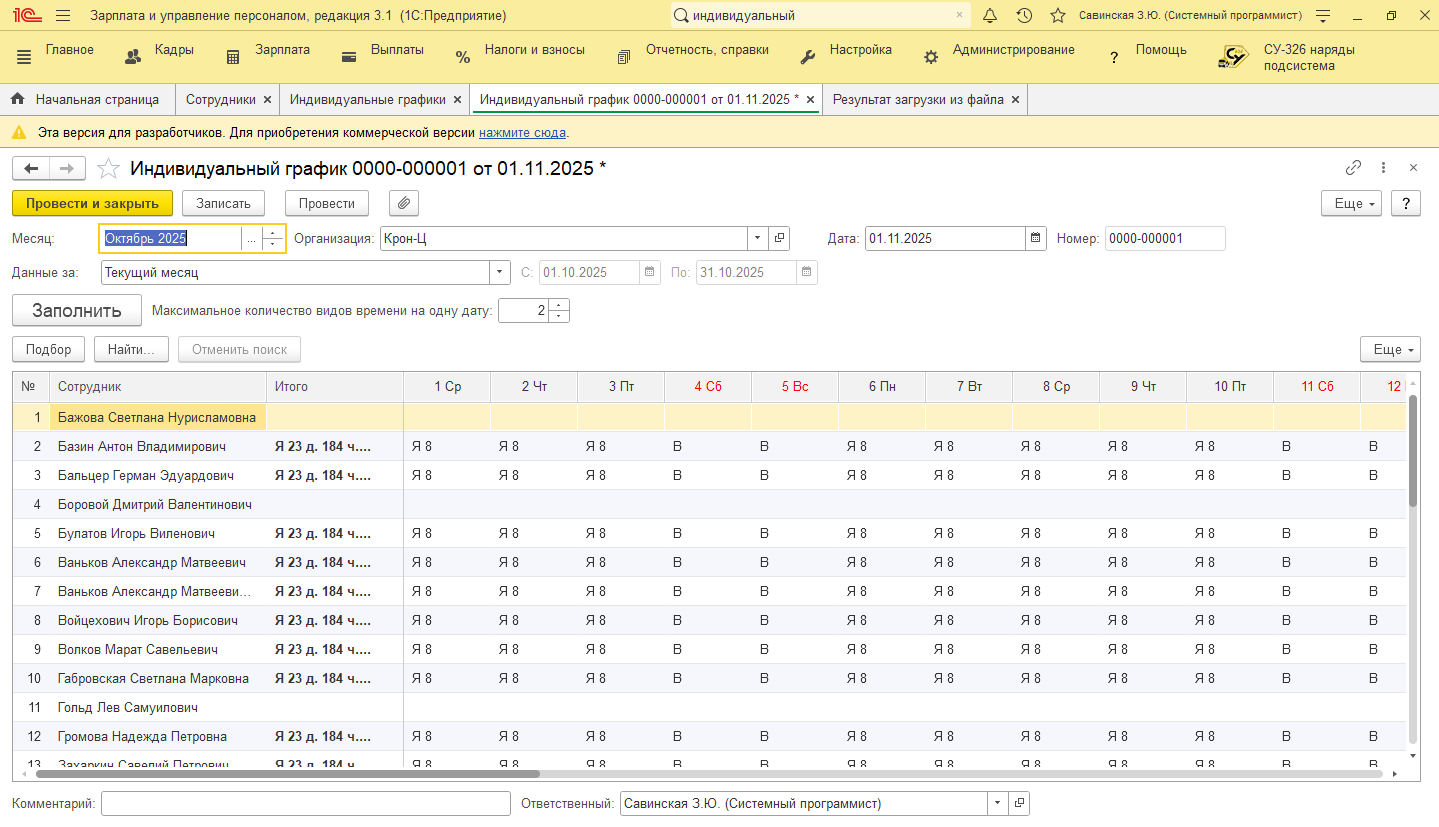Viewport: 1439px width, 827px height.
Task: Increase maximum time types count spinner
Action: 559,305
